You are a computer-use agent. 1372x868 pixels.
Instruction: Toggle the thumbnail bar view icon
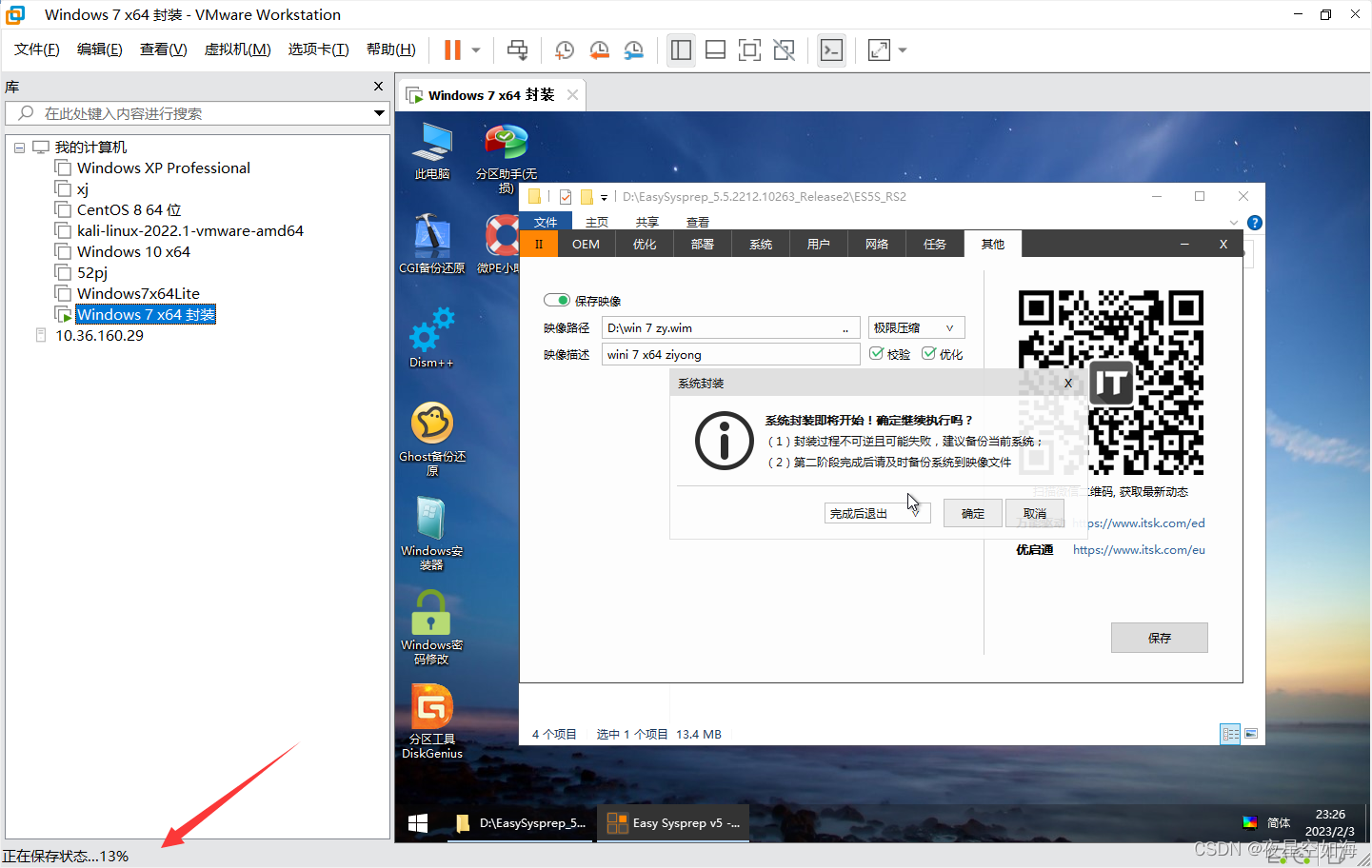[715, 49]
